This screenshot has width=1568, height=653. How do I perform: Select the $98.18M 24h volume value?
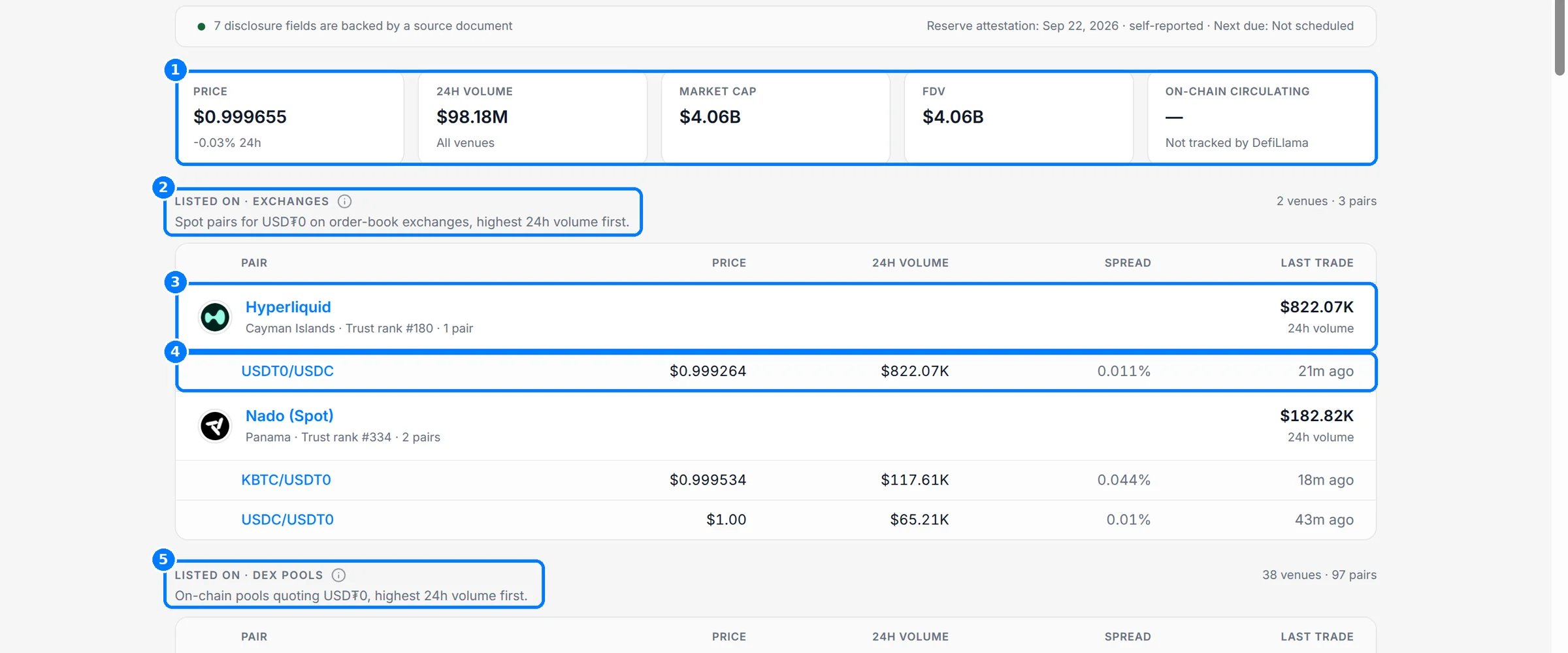[472, 117]
